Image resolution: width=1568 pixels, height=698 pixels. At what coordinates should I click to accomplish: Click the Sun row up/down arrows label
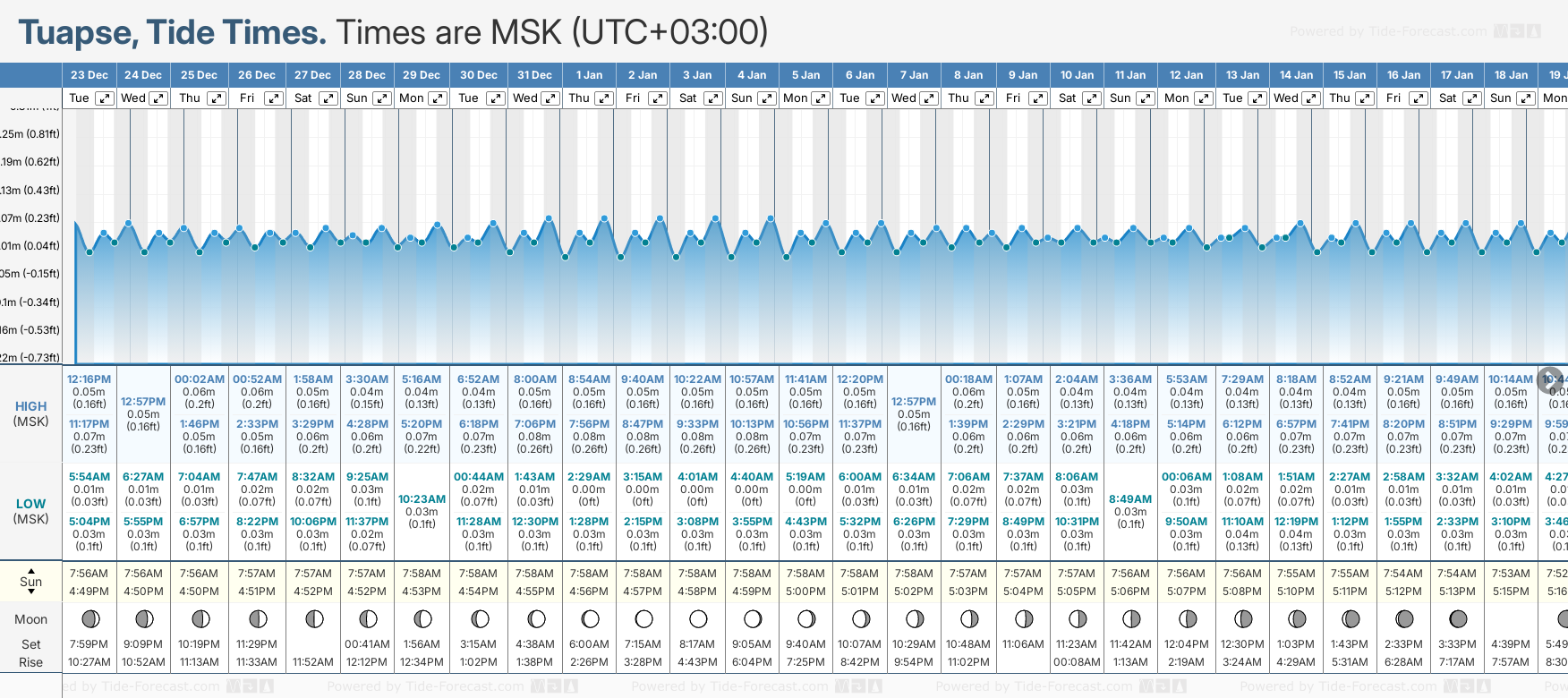pos(31,582)
